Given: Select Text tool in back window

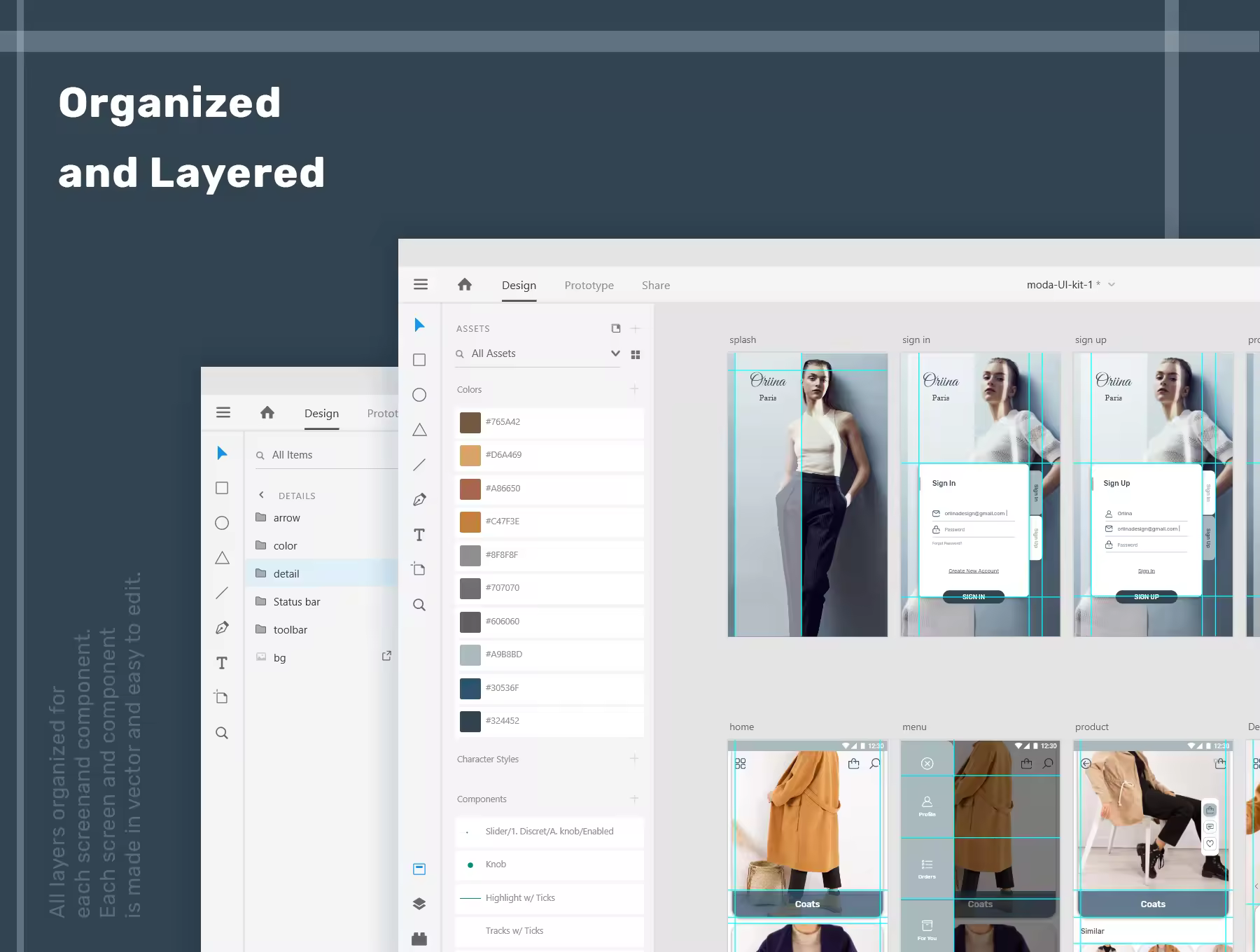Looking at the screenshot, I should coord(222,663).
